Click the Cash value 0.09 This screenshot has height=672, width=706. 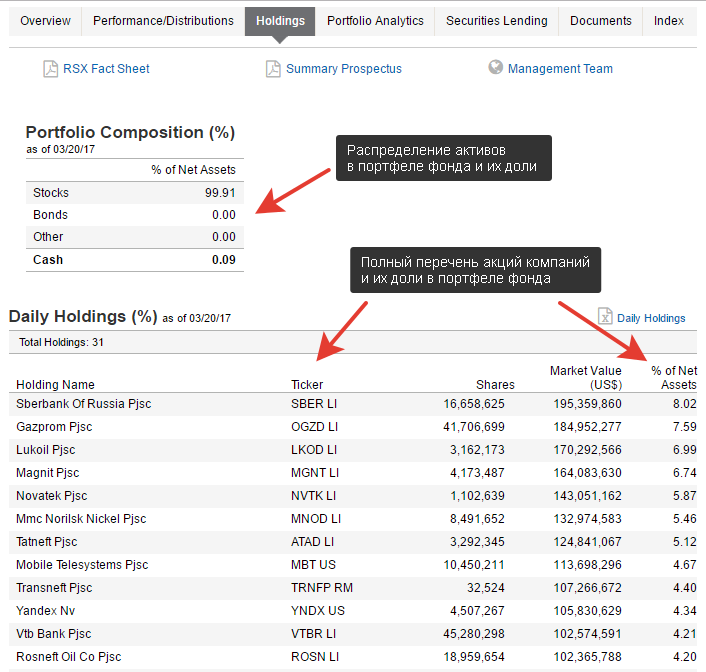tap(224, 260)
